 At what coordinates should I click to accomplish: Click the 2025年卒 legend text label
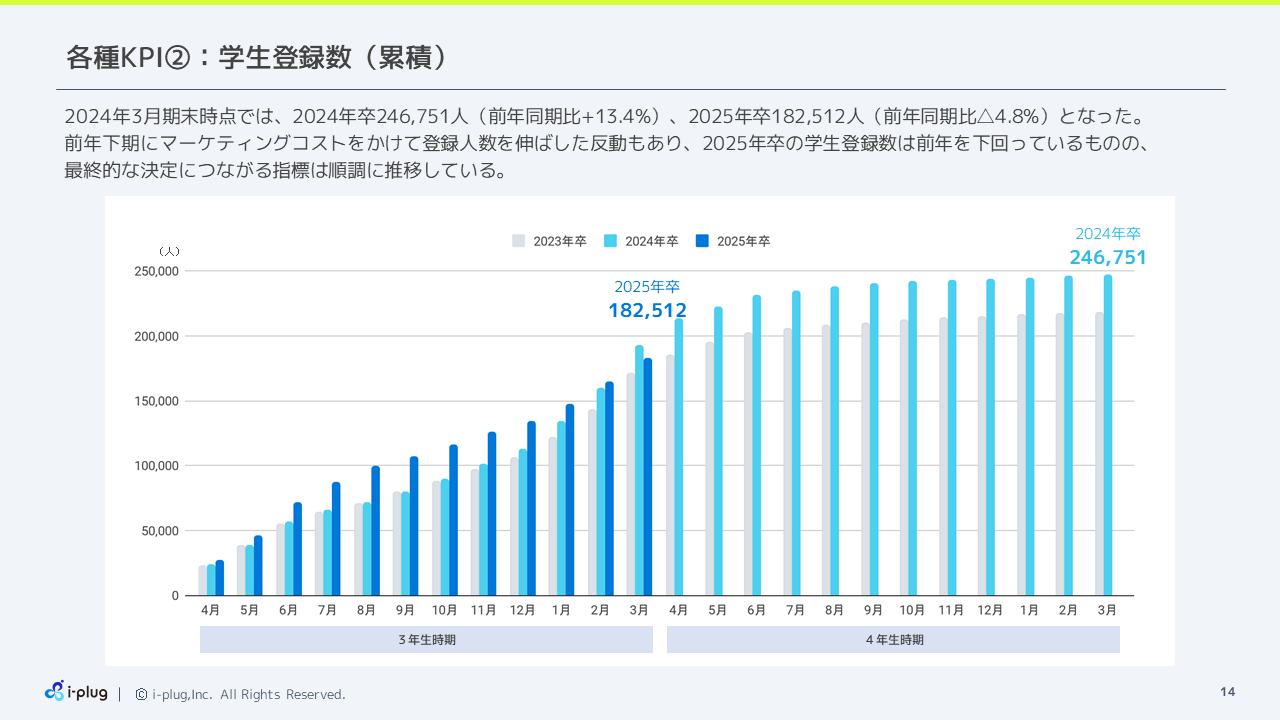(x=743, y=241)
